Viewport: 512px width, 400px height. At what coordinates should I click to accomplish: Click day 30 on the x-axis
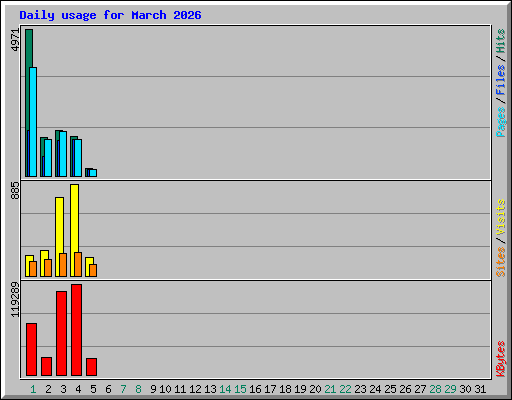pos(465,389)
